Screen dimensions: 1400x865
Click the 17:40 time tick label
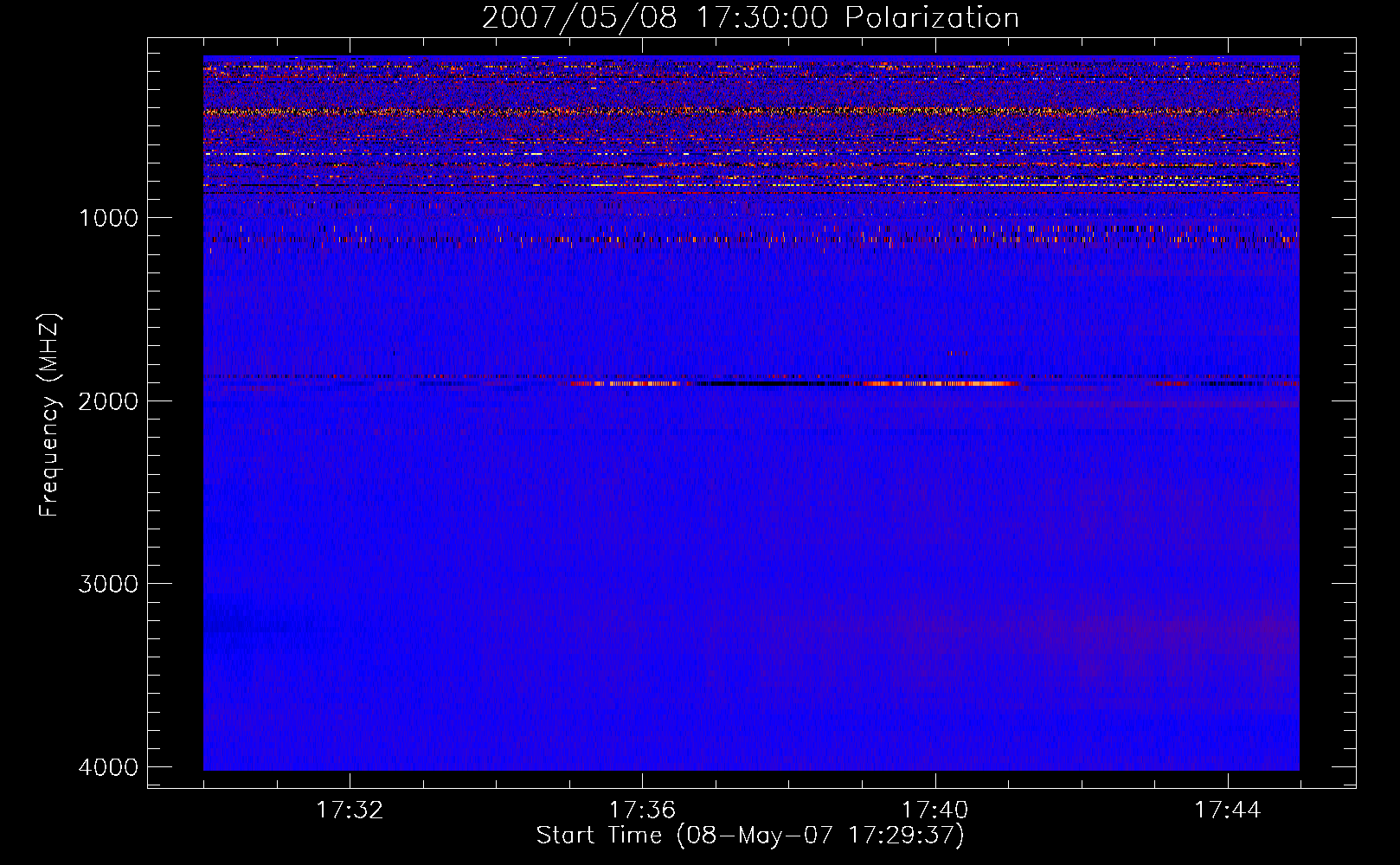pyautogui.click(x=935, y=811)
